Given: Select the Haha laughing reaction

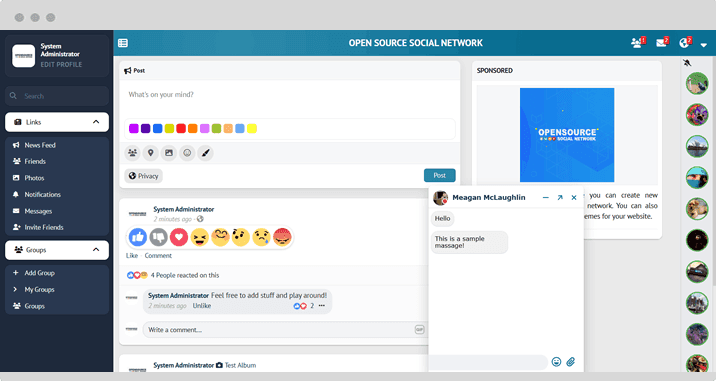Looking at the screenshot, I should click(200, 237).
